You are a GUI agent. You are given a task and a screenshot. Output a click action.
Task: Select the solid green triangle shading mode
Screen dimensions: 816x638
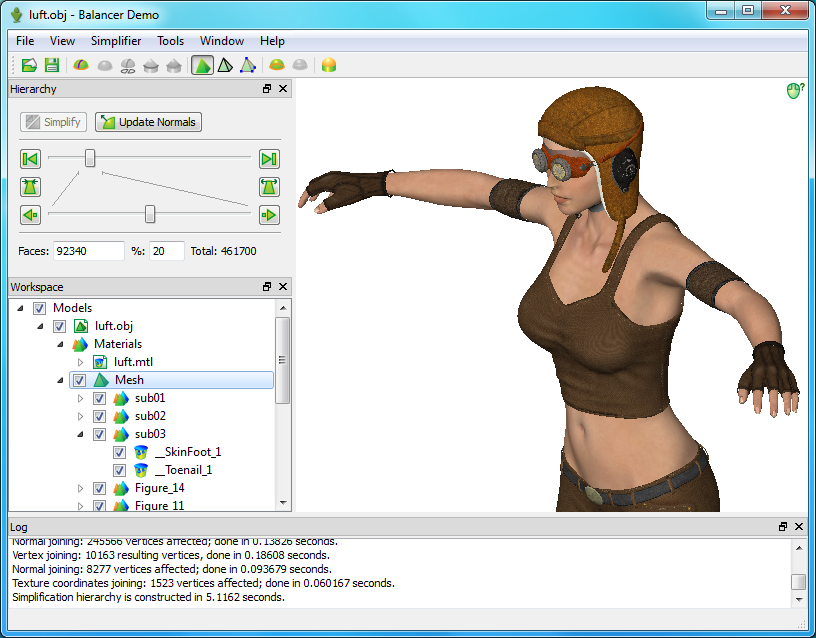tap(202, 66)
